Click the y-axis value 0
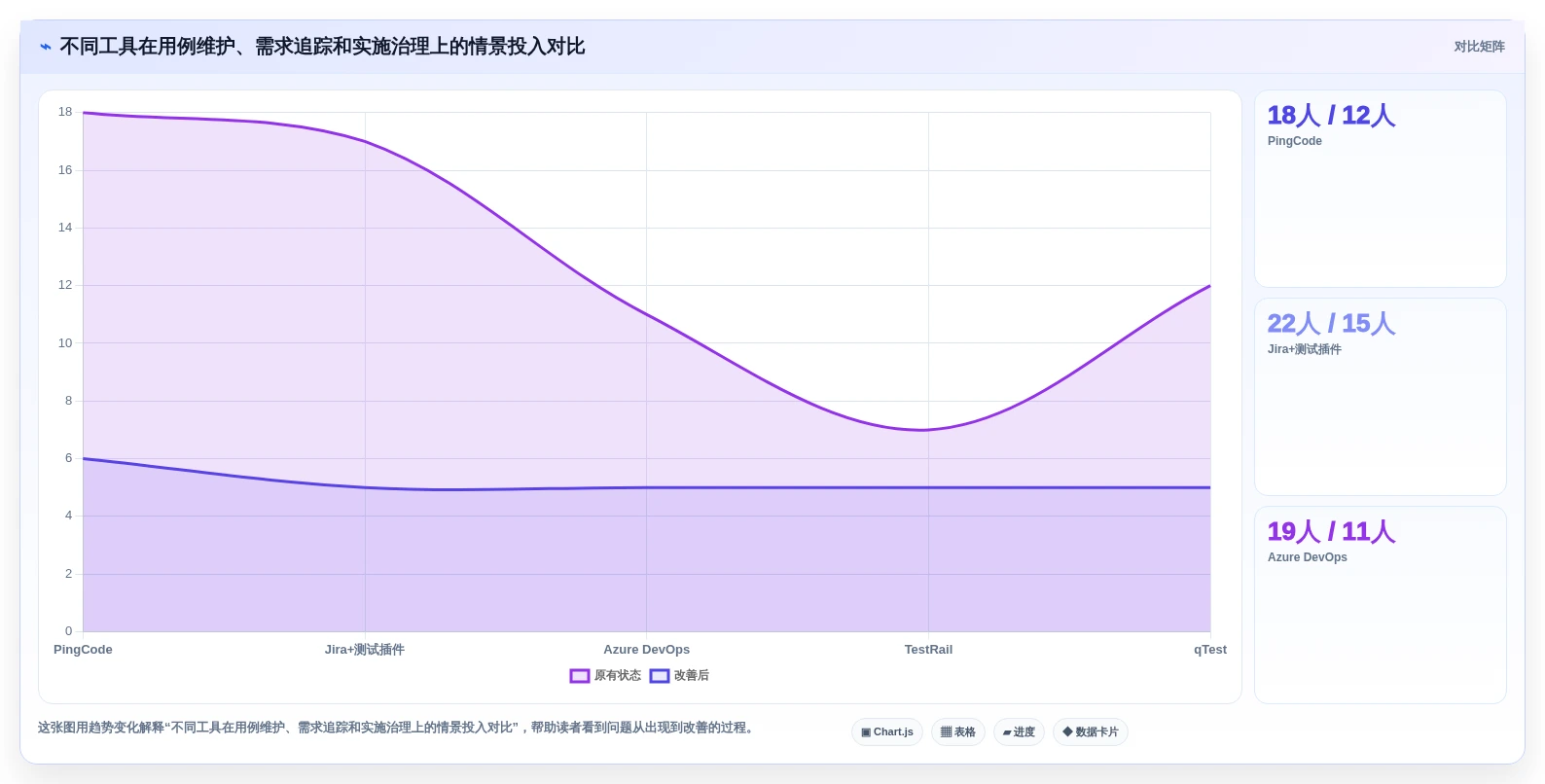Viewport: 1545px width, 784px height. coord(69,631)
